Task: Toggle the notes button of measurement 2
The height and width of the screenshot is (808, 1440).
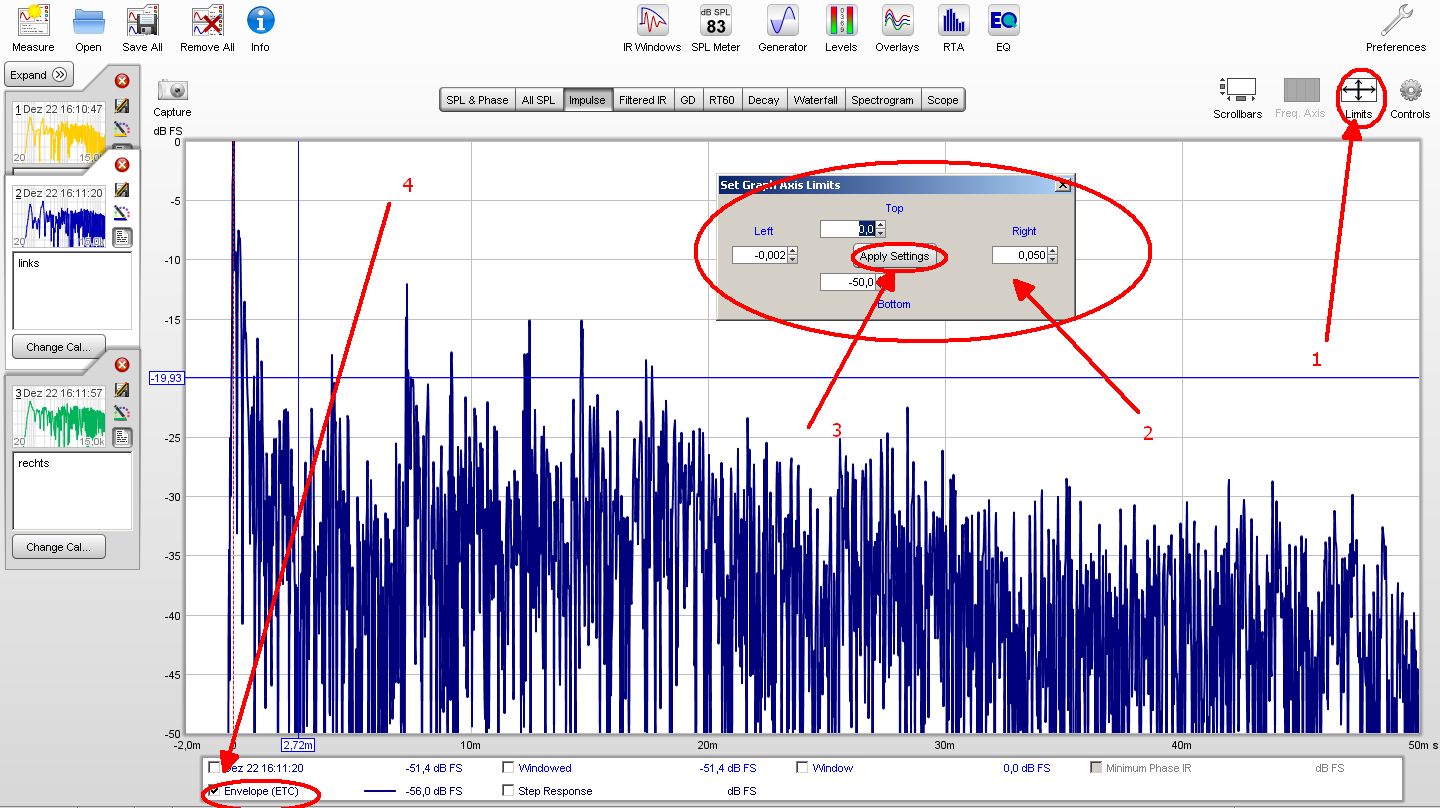Action: (x=122, y=236)
